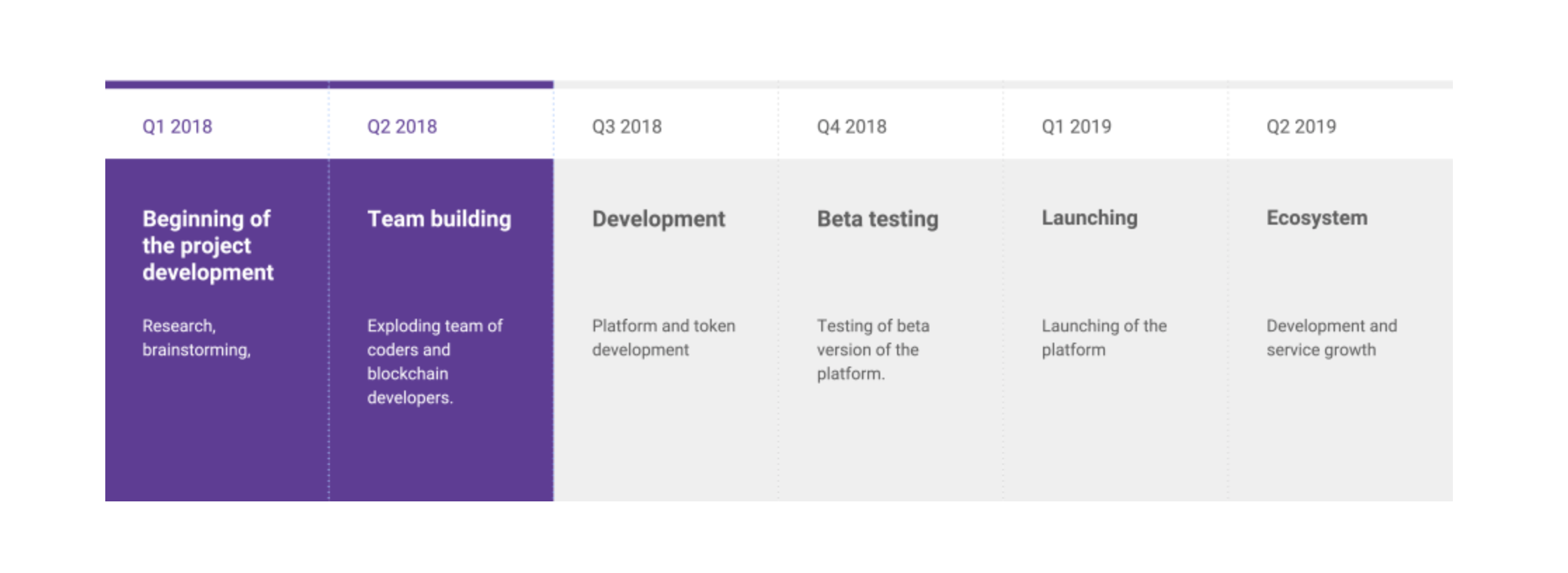Click the 'Research, brainstorming,' description text
1568x573 pixels.
click(196, 338)
